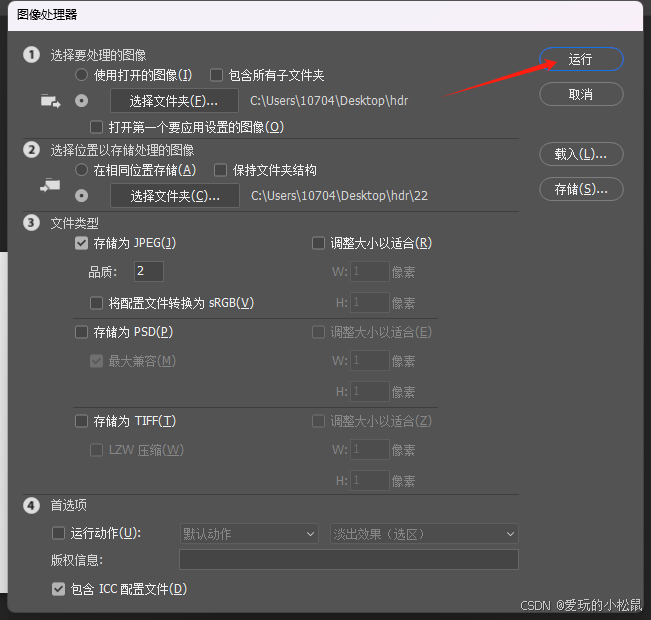651x620 pixels.
Task: Enable 包含所有子文件夹 checkbox
Action: click(216, 75)
